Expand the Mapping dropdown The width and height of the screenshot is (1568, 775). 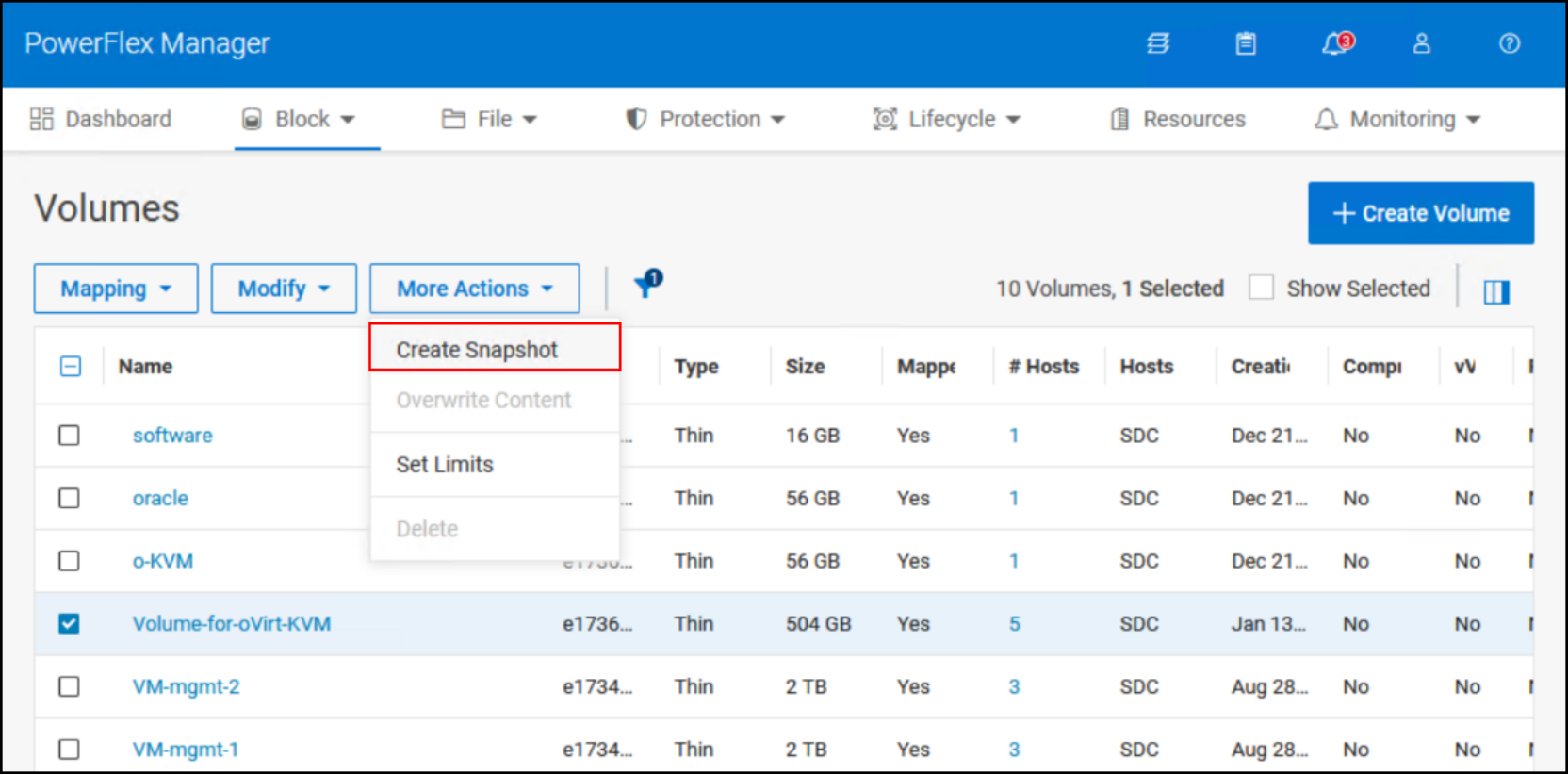(x=116, y=289)
